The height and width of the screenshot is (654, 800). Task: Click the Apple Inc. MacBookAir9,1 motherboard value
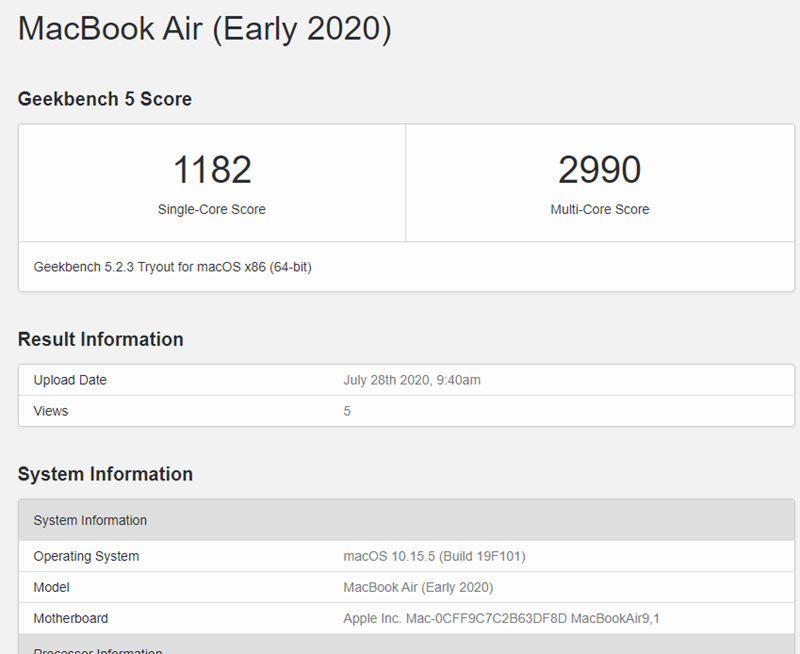[x=501, y=618]
